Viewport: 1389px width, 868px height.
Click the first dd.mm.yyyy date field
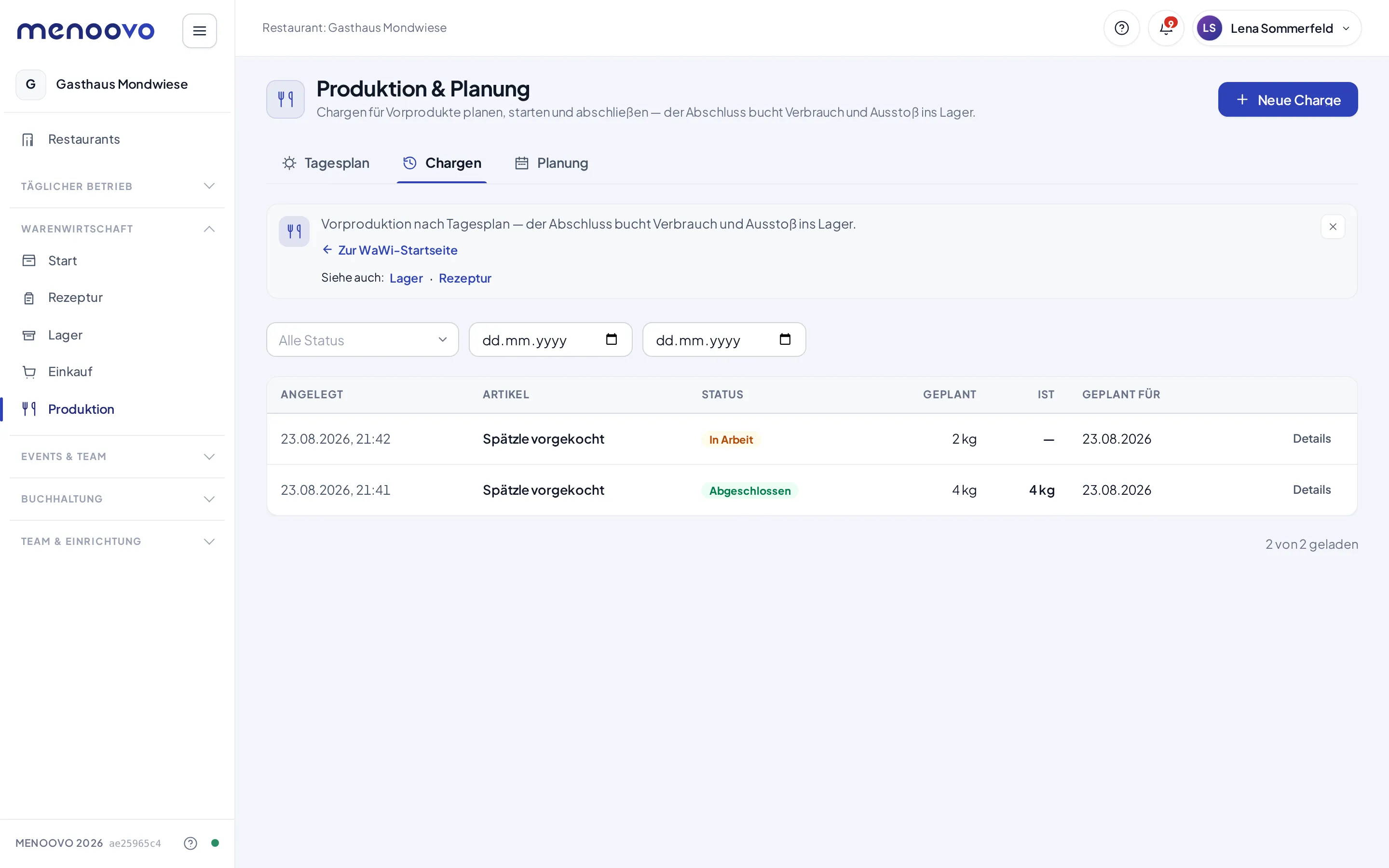coord(550,340)
